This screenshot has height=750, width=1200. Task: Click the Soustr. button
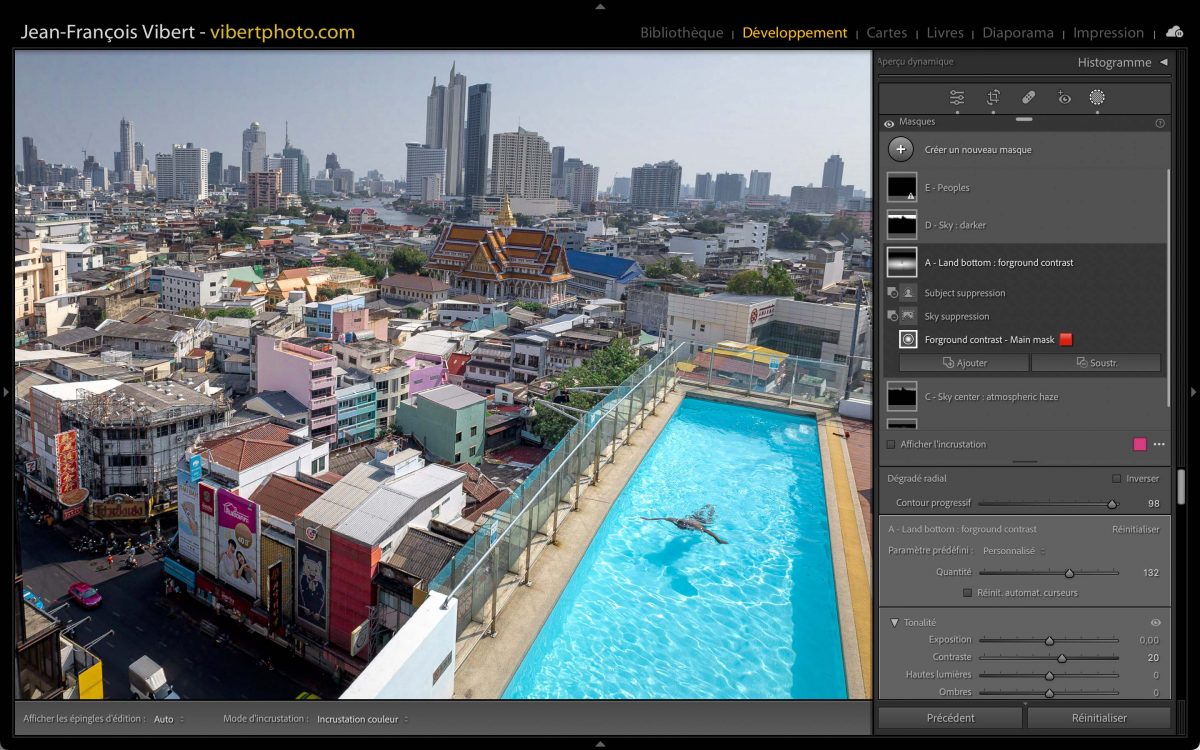click(1096, 363)
